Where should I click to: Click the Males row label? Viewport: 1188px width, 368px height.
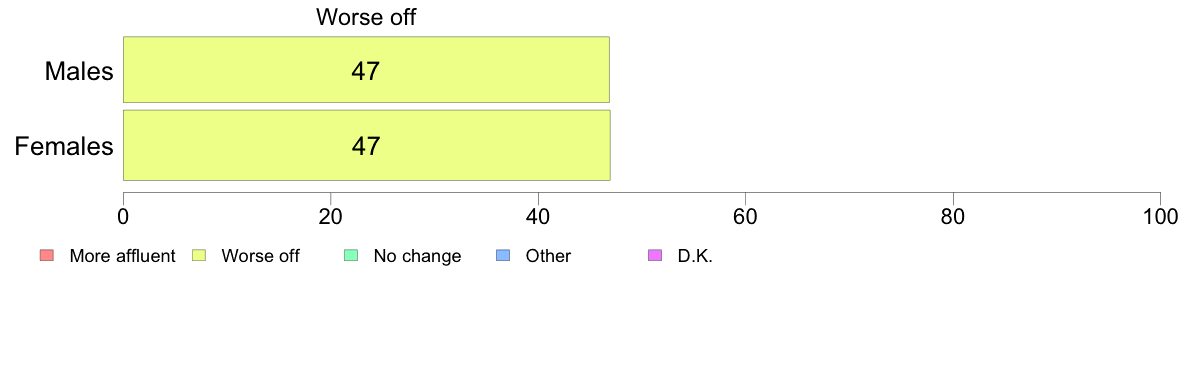pyautogui.click(x=79, y=71)
